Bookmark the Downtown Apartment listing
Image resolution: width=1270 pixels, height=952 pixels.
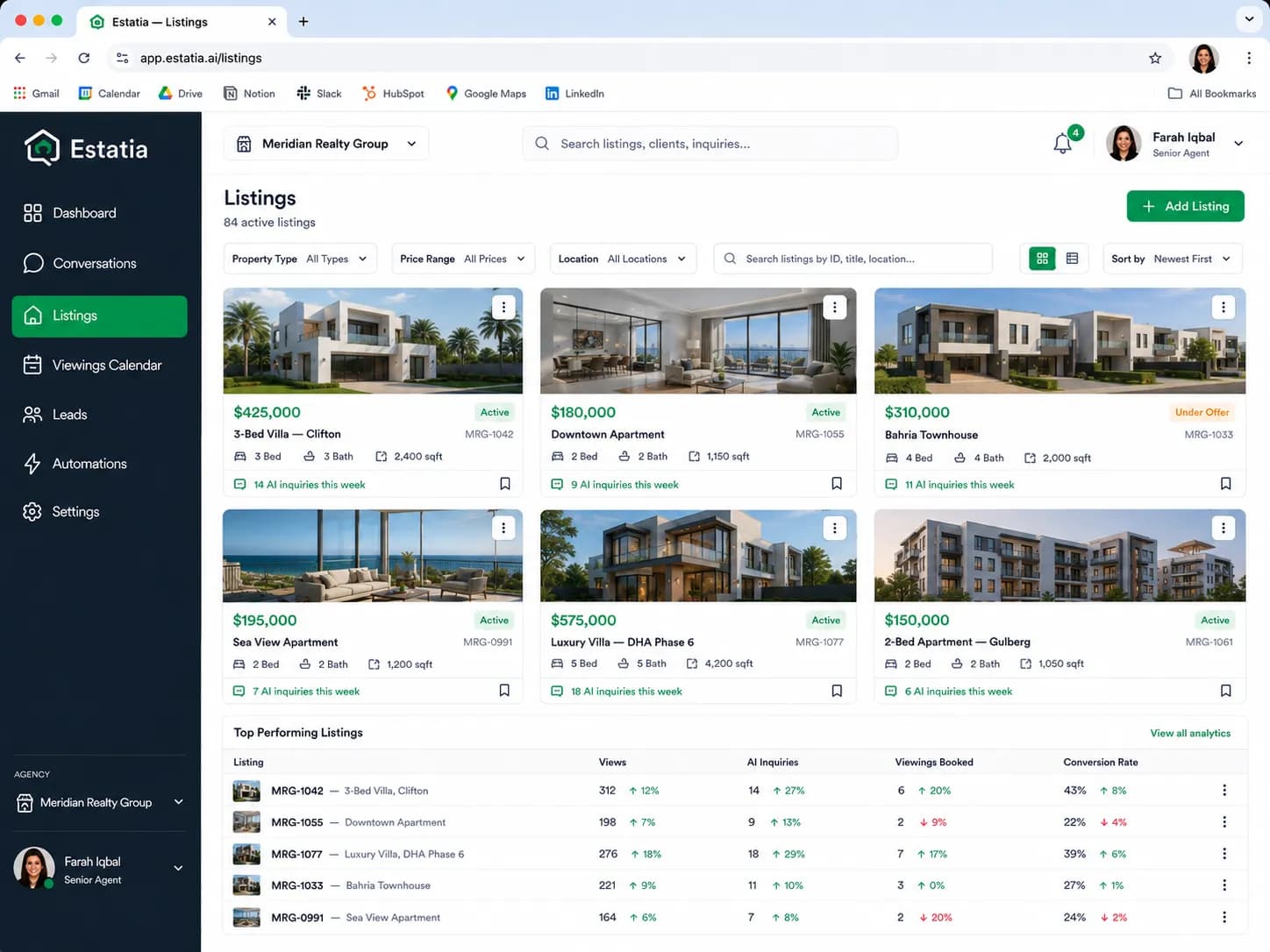coord(837,484)
